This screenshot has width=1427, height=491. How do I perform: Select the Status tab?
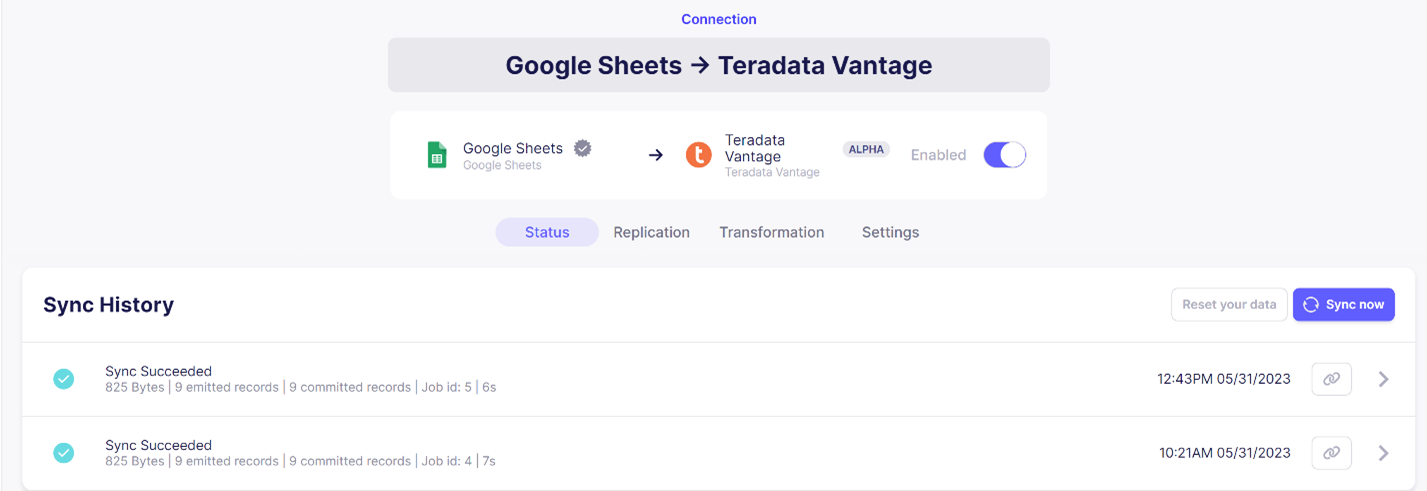pyautogui.click(x=547, y=232)
